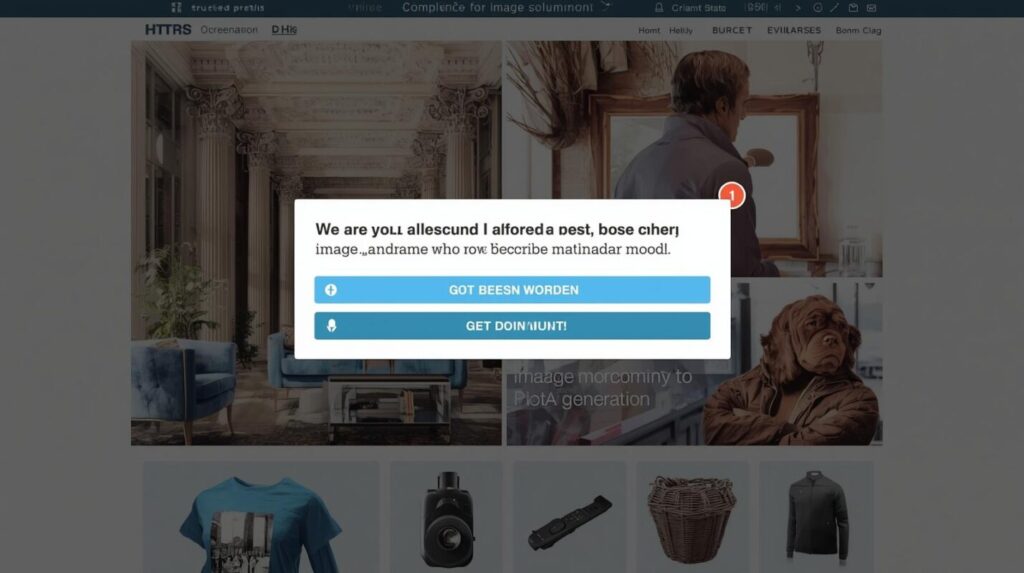Open the BURCET menu item

coord(731,30)
